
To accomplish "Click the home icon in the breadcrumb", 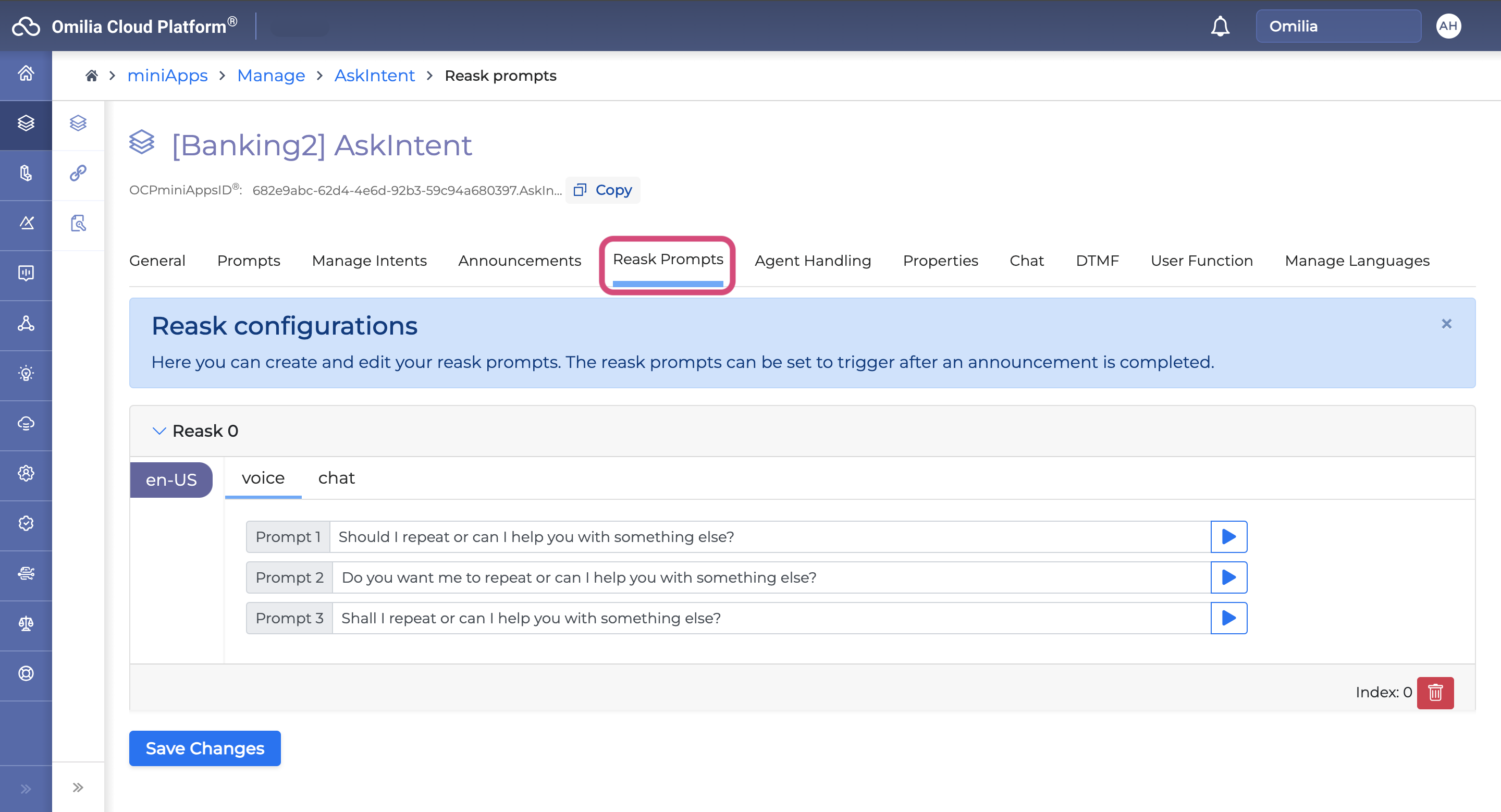I will 92,76.
